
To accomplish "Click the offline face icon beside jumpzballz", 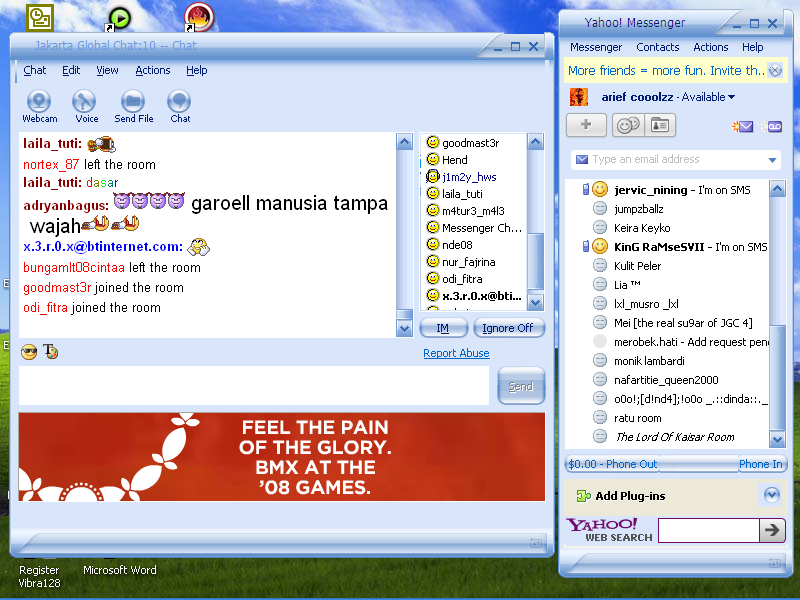I will [x=600, y=209].
